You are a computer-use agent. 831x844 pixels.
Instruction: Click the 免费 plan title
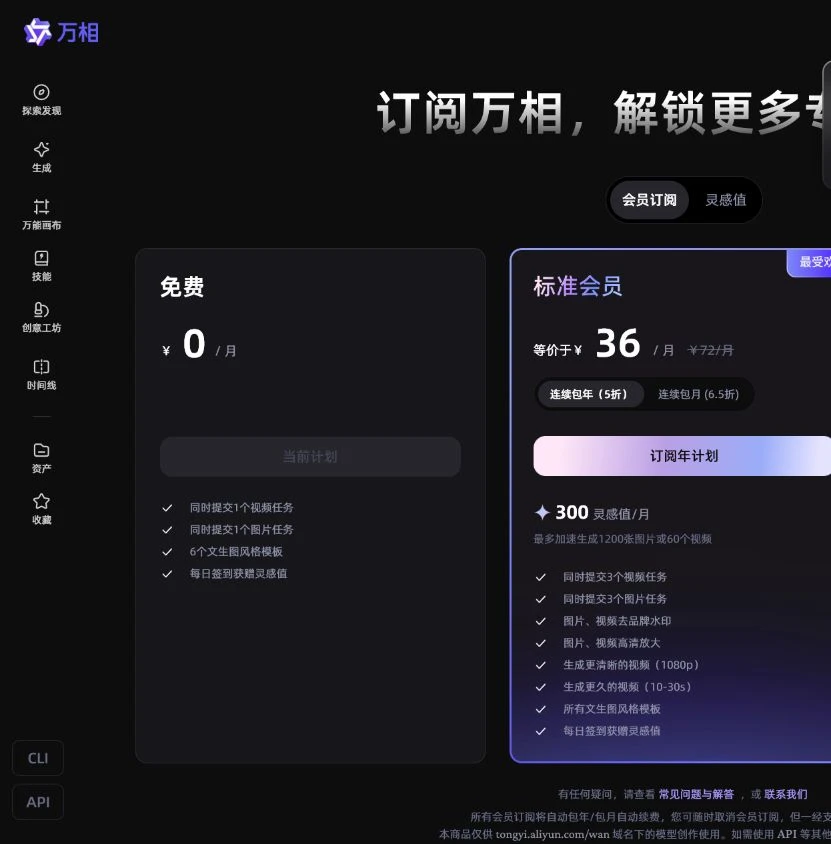[x=182, y=286]
